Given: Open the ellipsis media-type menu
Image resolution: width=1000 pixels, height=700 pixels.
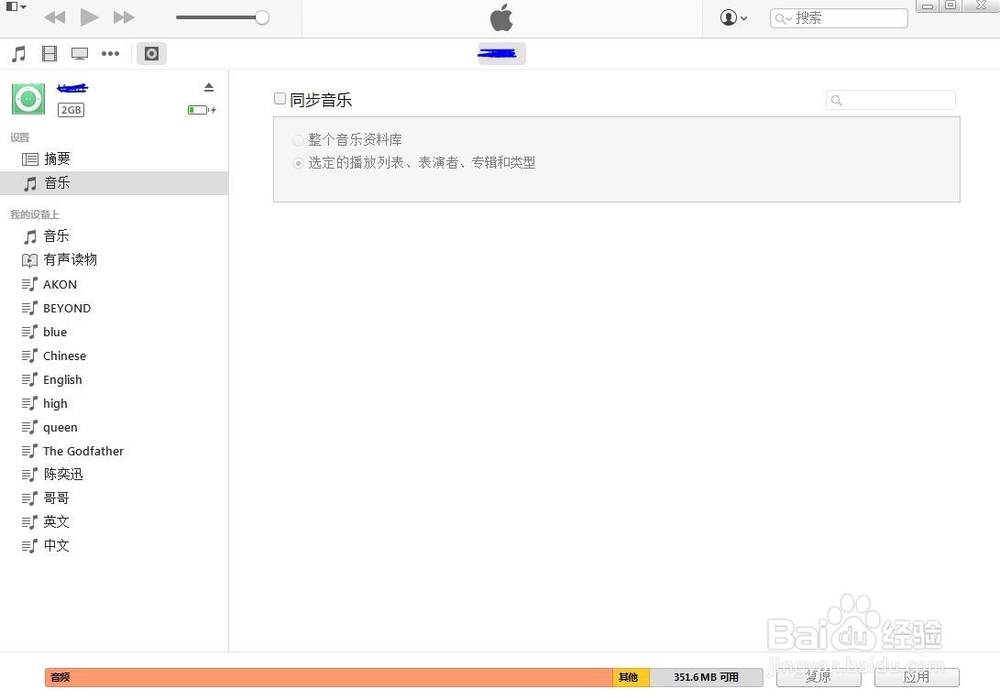Looking at the screenshot, I should 110,53.
